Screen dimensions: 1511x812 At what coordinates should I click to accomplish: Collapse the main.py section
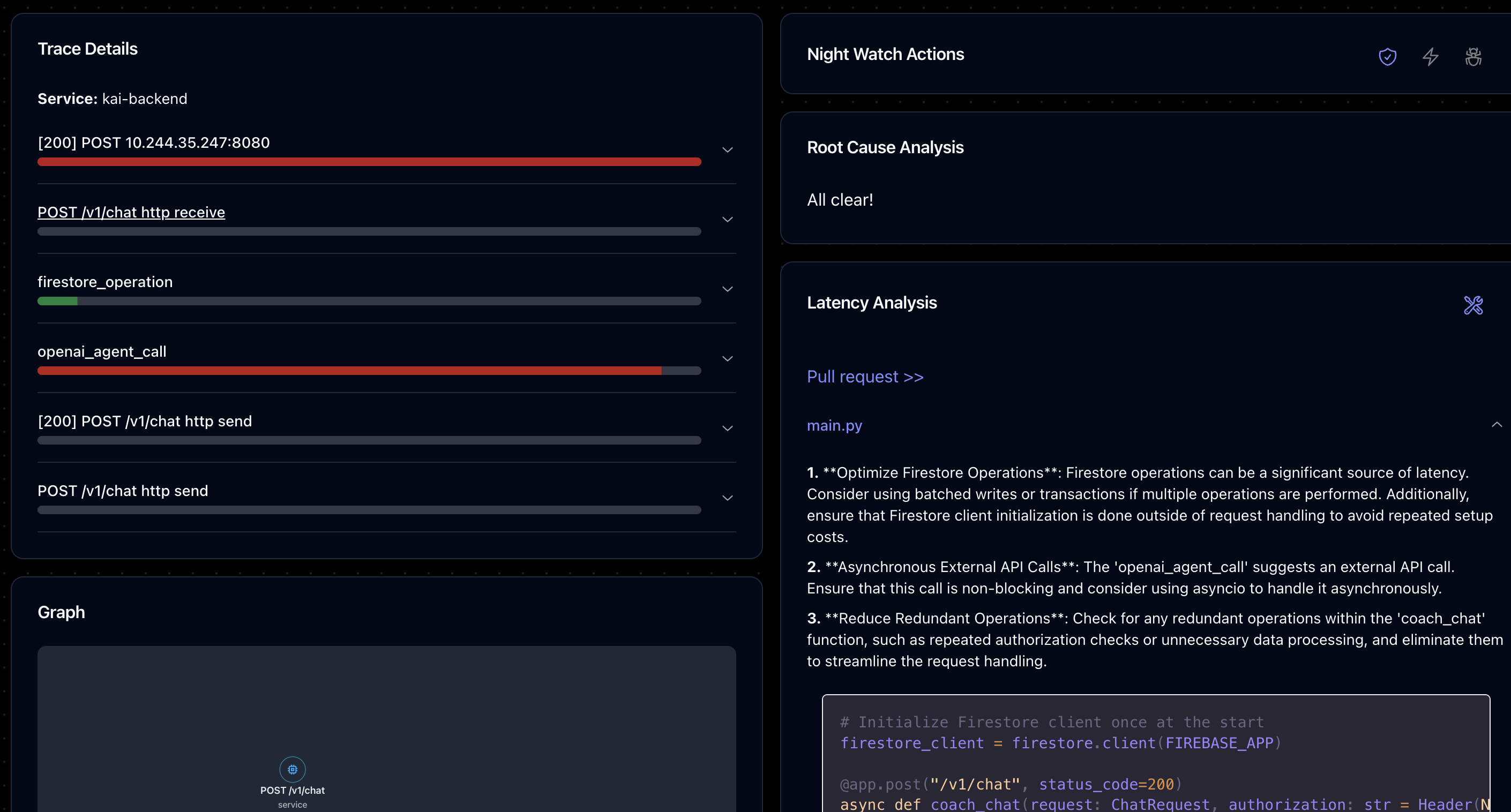pyautogui.click(x=1497, y=424)
